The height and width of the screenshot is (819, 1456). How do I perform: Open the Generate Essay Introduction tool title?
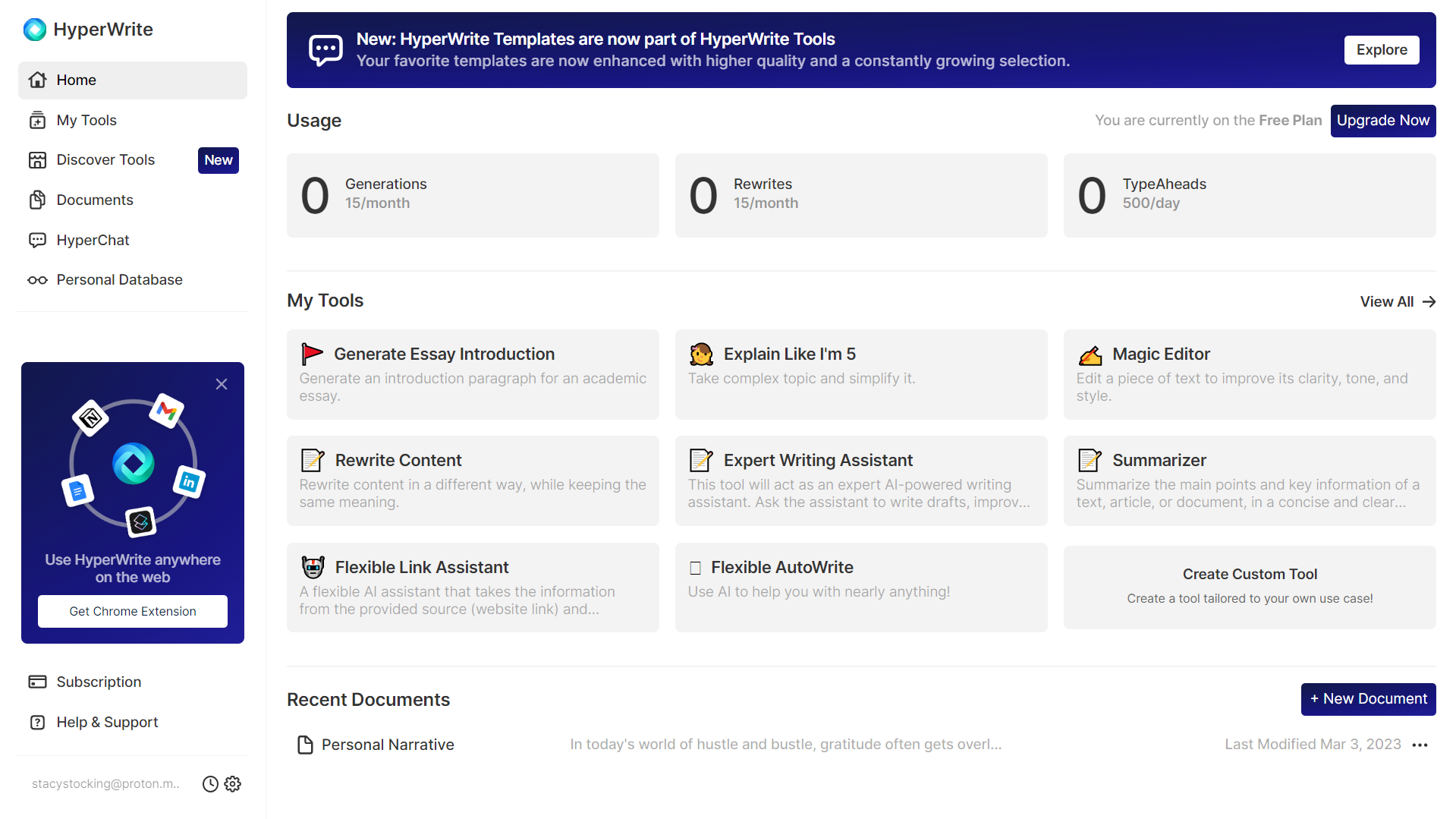click(x=444, y=354)
